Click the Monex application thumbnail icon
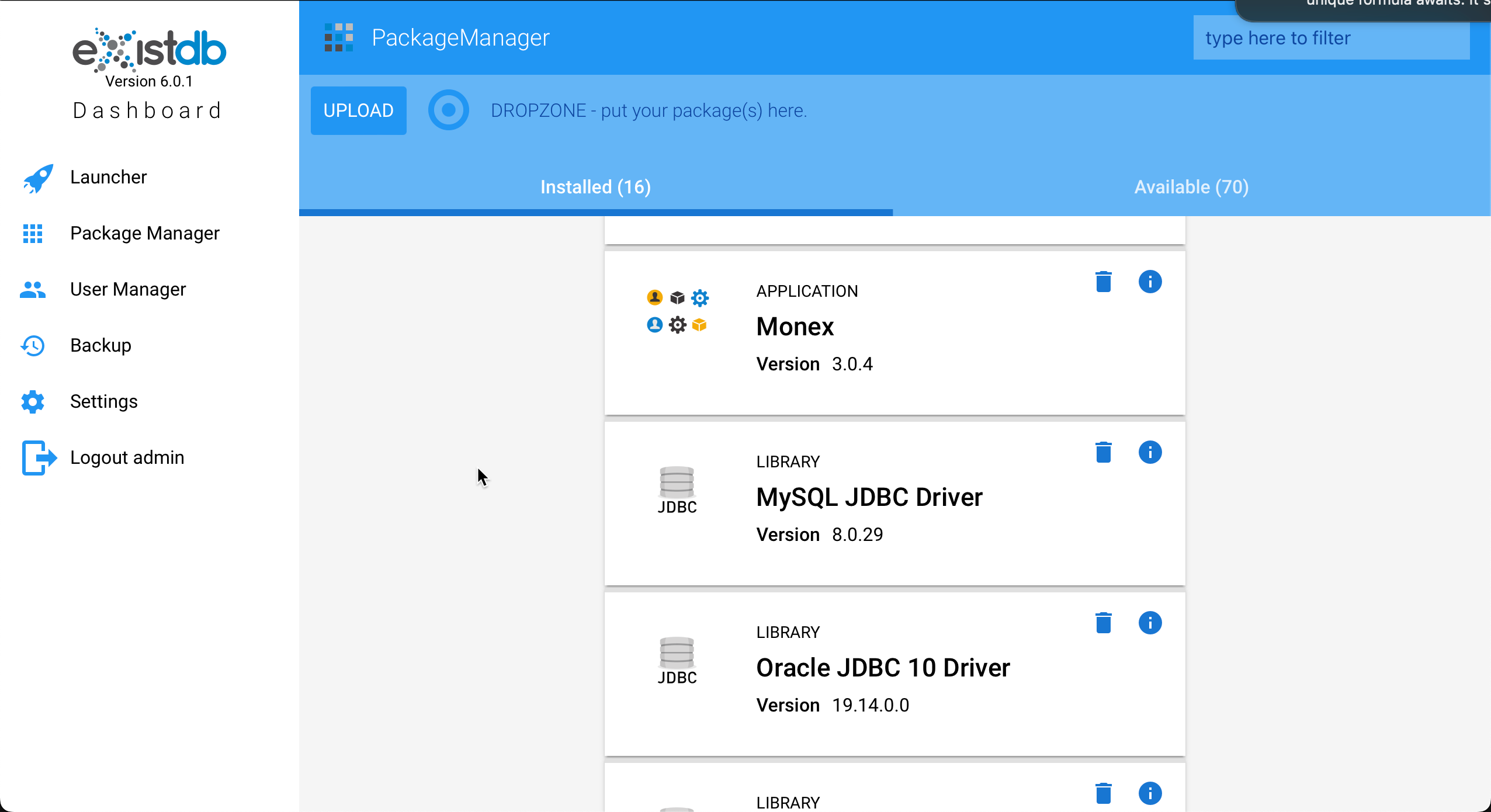 [677, 311]
